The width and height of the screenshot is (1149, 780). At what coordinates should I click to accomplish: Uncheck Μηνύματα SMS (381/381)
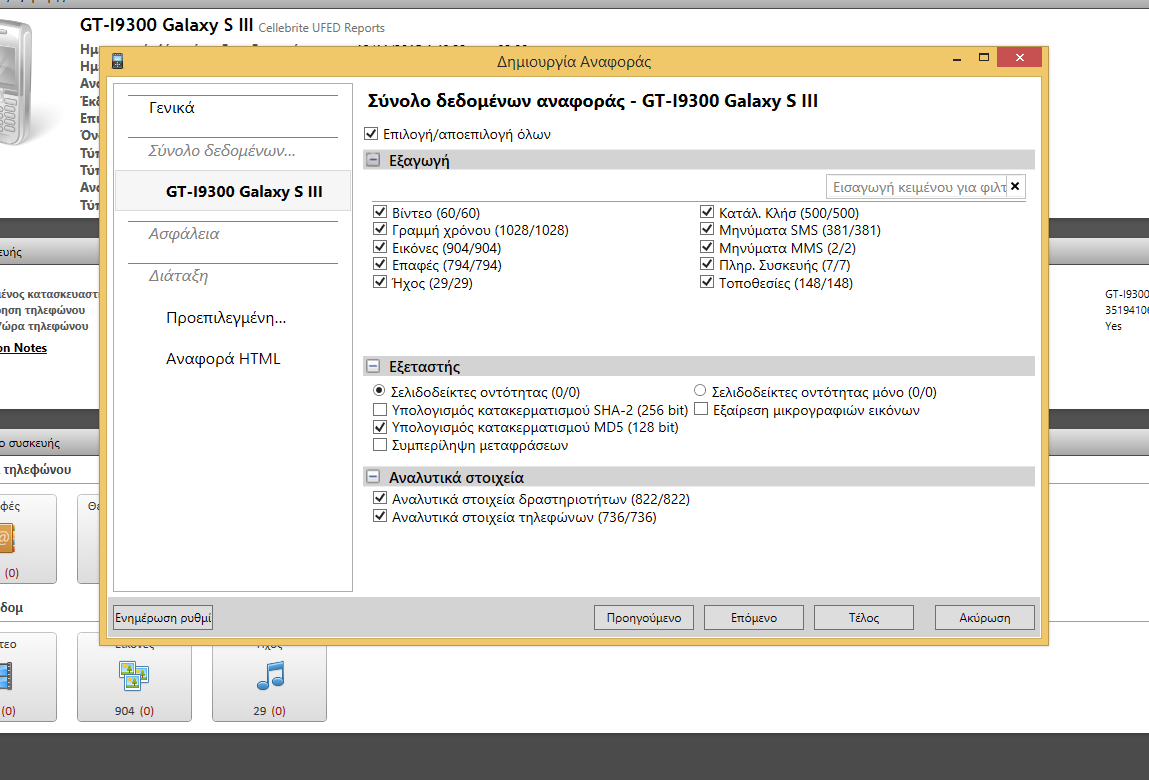point(706,229)
